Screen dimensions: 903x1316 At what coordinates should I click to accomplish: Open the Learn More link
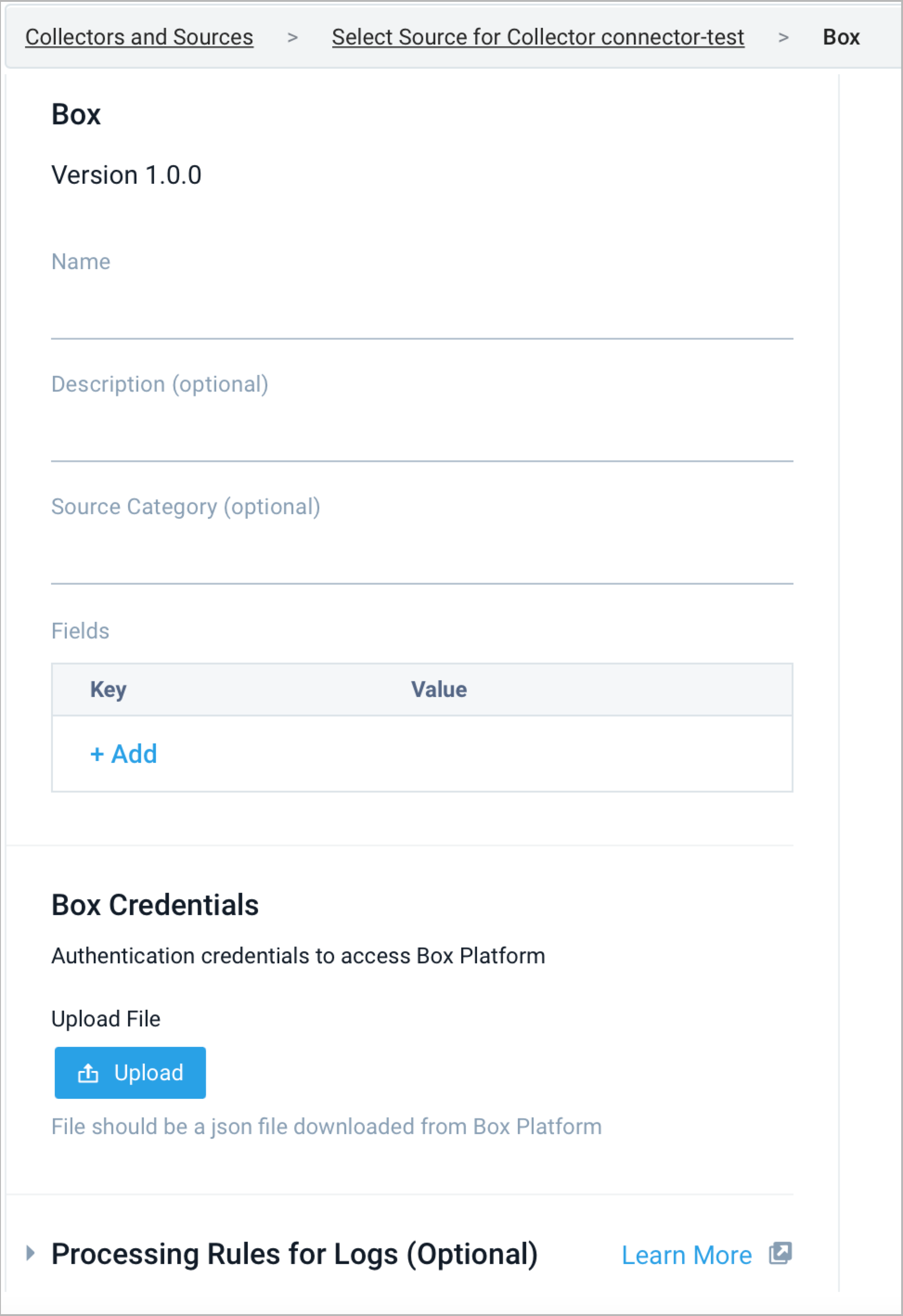[x=687, y=1255]
